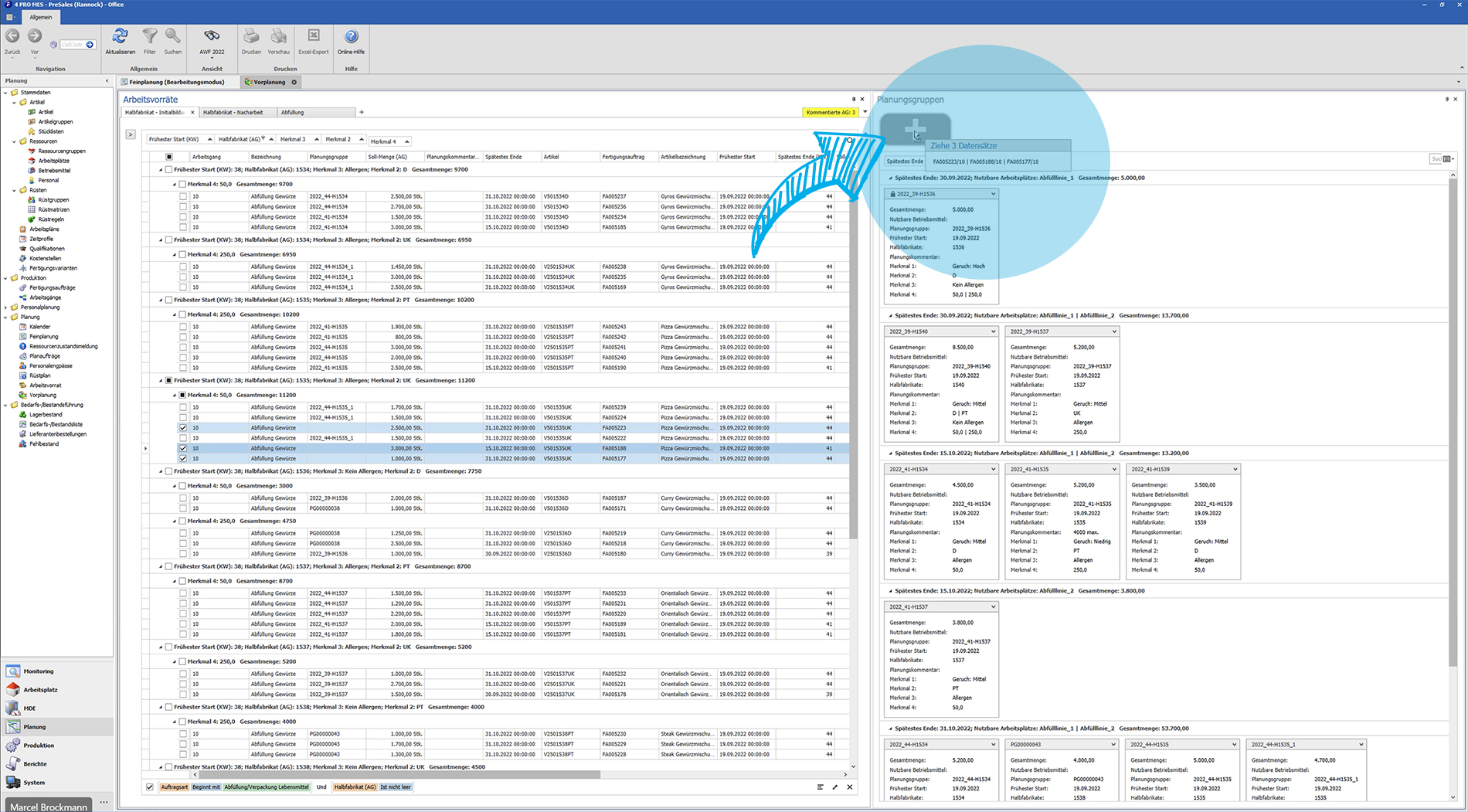The width and height of the screenshot is (1468, 812).
Task: Click the Suchen search icon
Action: tap(173, 36)
